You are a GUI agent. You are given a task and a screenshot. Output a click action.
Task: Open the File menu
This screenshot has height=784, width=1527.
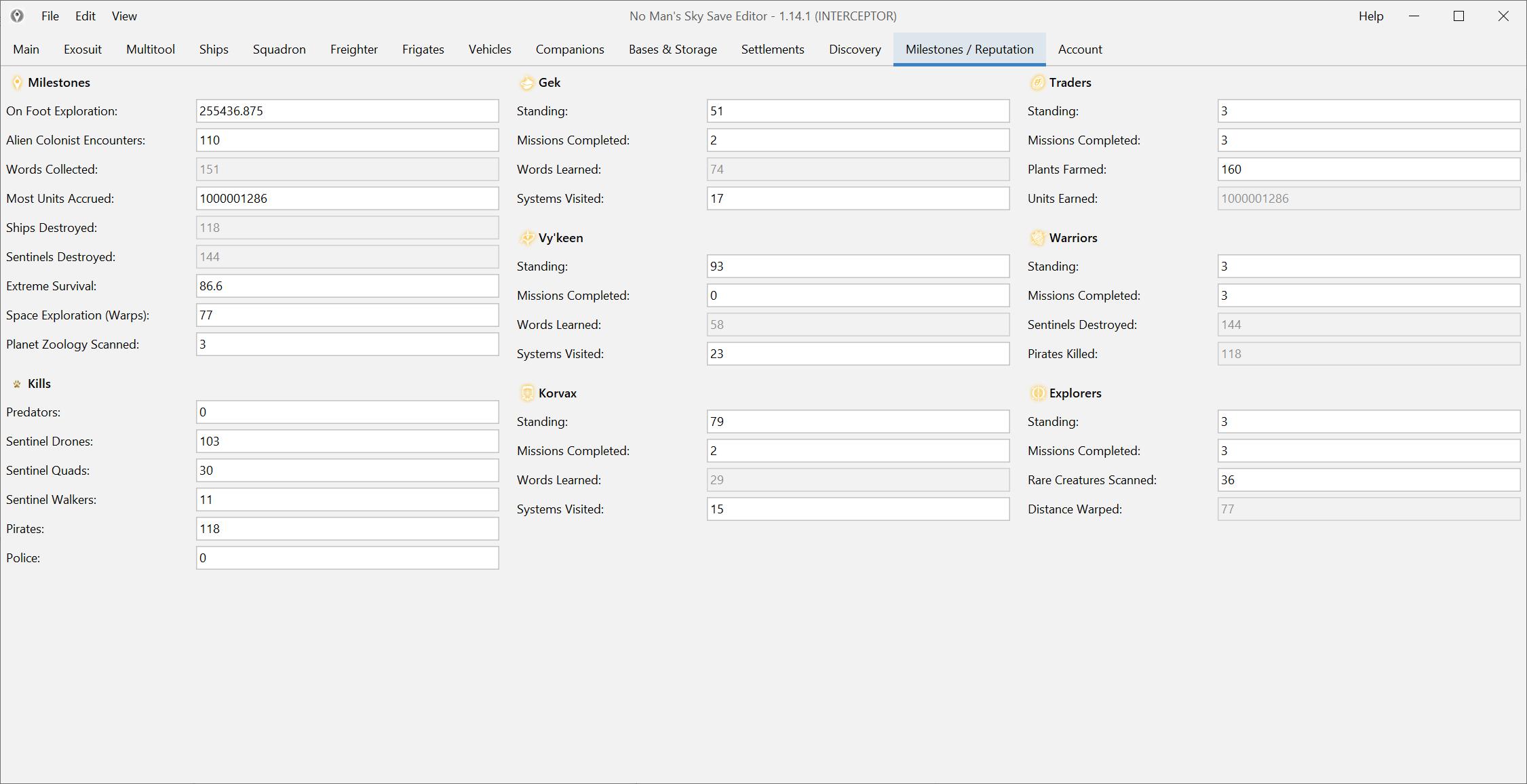[50, 16]
